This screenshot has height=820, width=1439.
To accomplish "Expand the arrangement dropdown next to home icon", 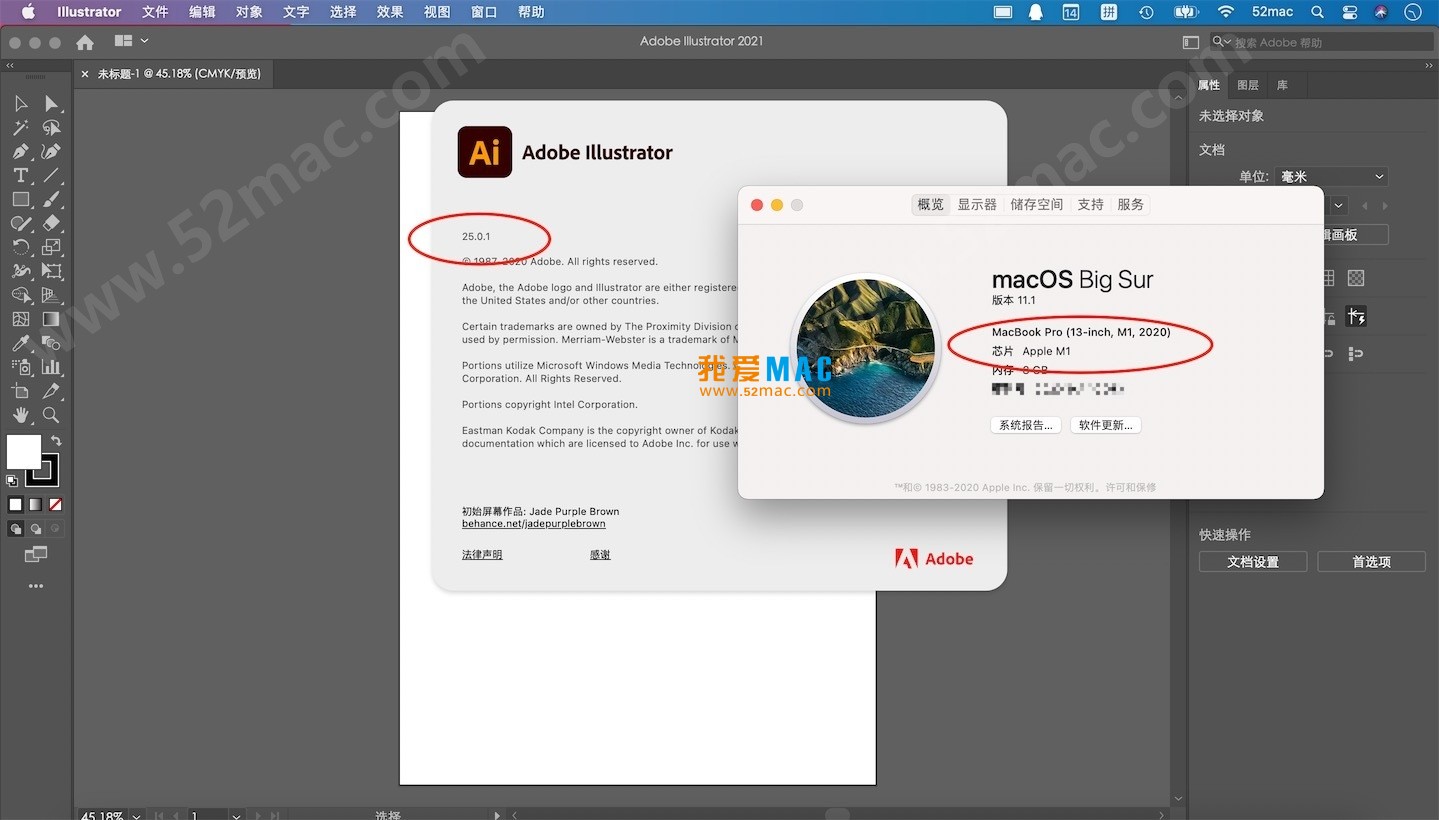I will tap(146, 41).
